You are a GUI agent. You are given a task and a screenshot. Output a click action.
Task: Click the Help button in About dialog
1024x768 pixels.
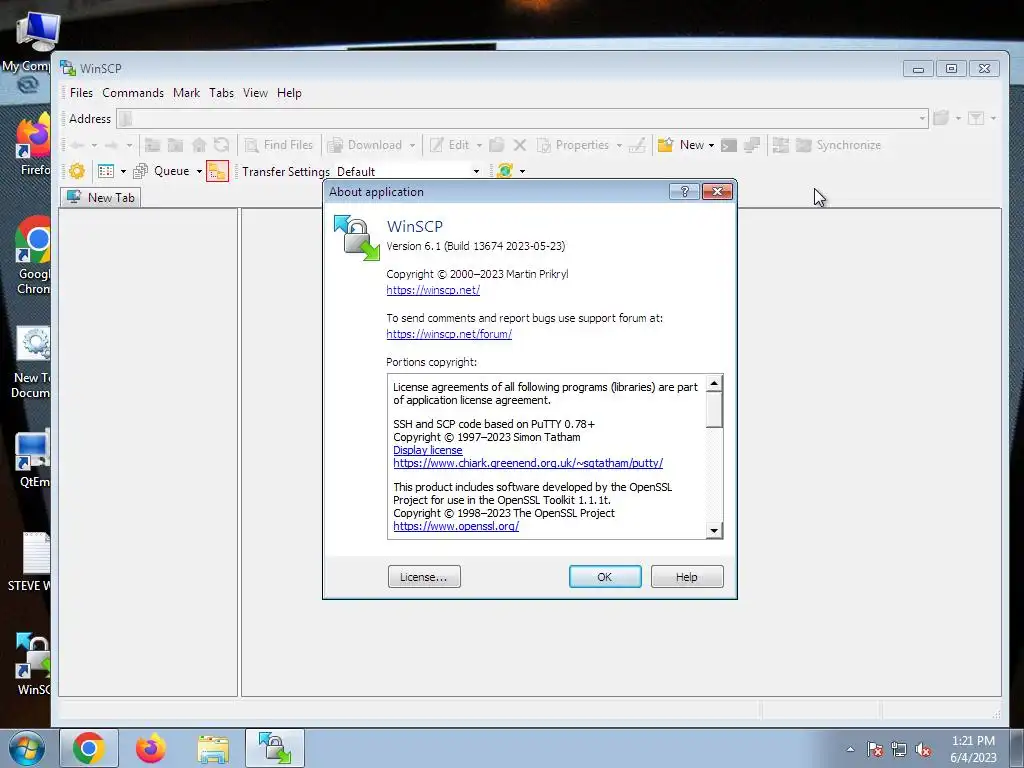(687, 577)
